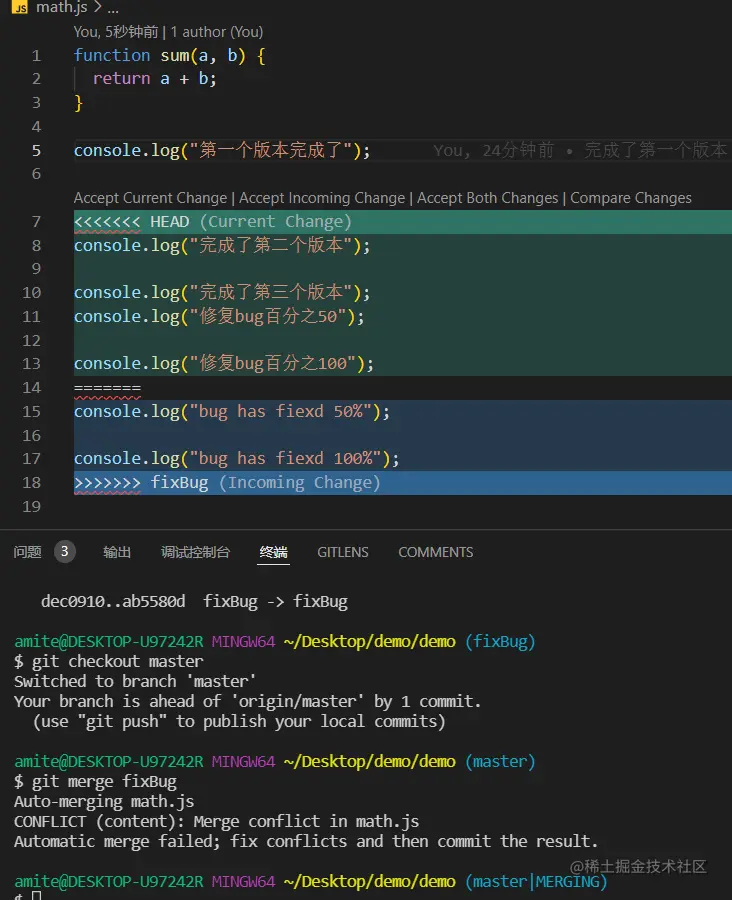732x900 pixels.
Task: Click line number 7 in gutter
Action: [36, 222]
